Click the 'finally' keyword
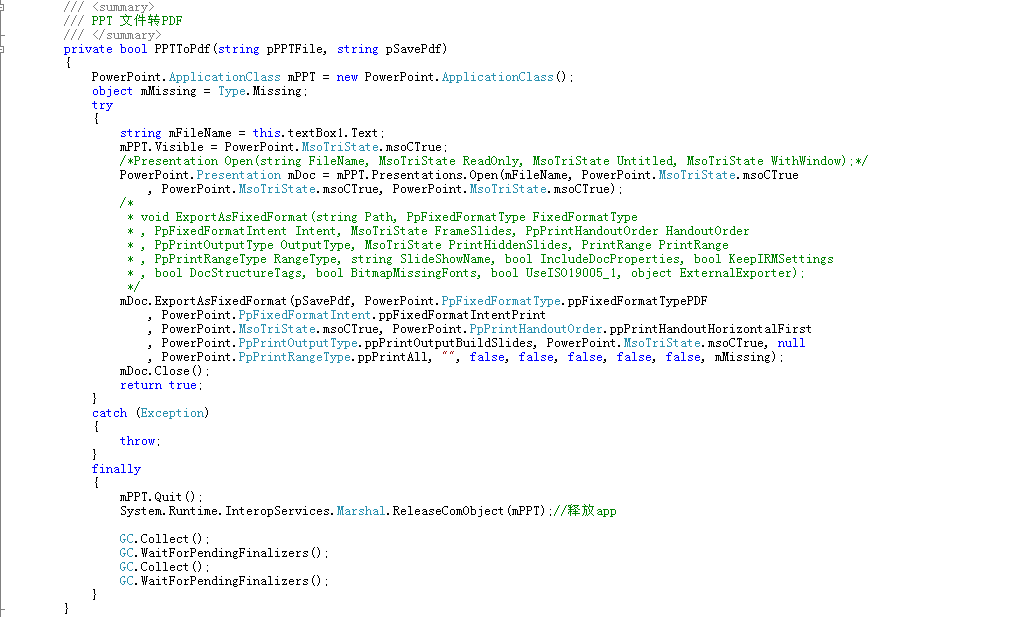The height and width of the screenshot is (617, 1029). [x=116, y=469]
